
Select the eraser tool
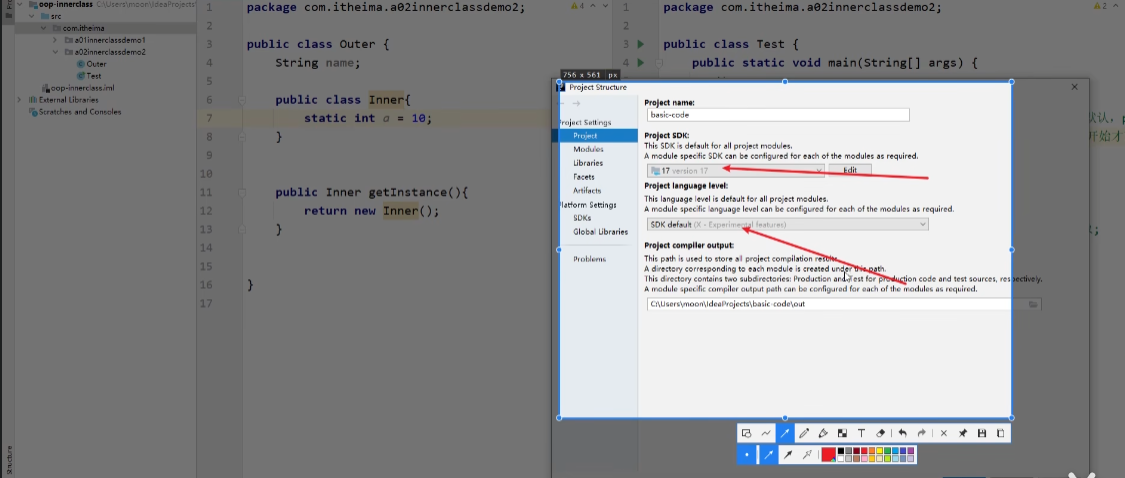click(880, 433)
